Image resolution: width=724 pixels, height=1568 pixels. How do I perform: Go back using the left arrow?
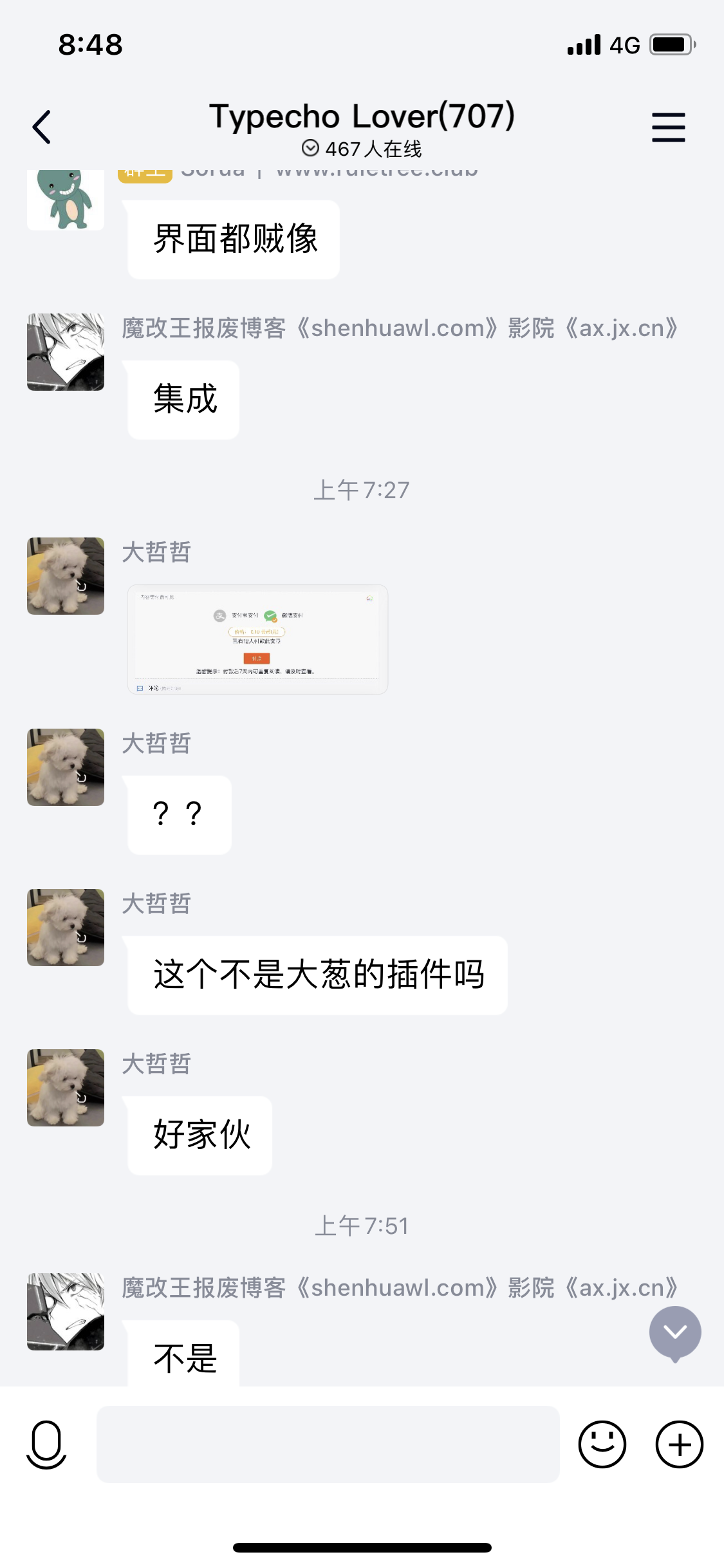(42, 127)
